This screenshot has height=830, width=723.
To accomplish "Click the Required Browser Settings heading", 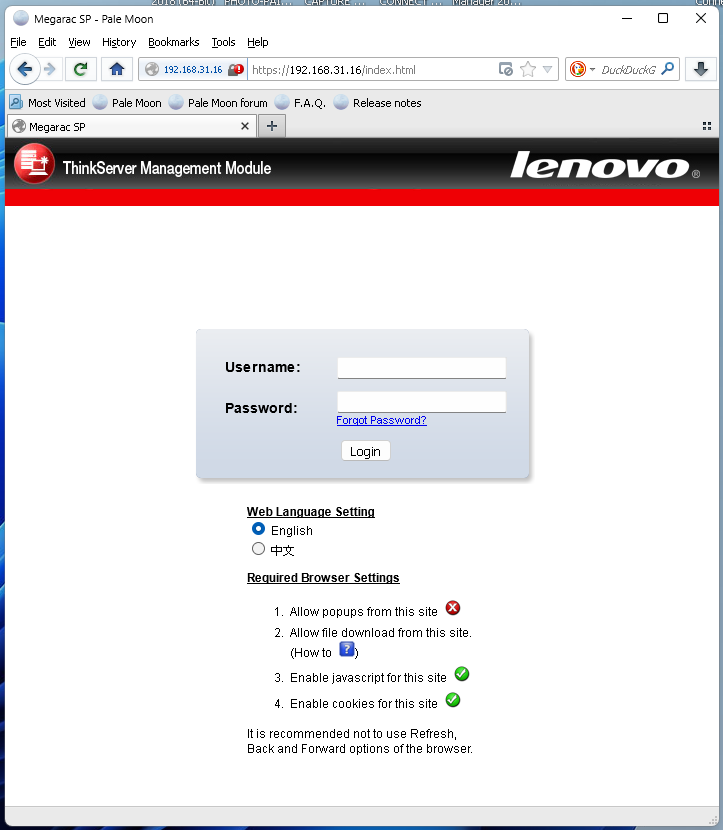I will 323,578.
